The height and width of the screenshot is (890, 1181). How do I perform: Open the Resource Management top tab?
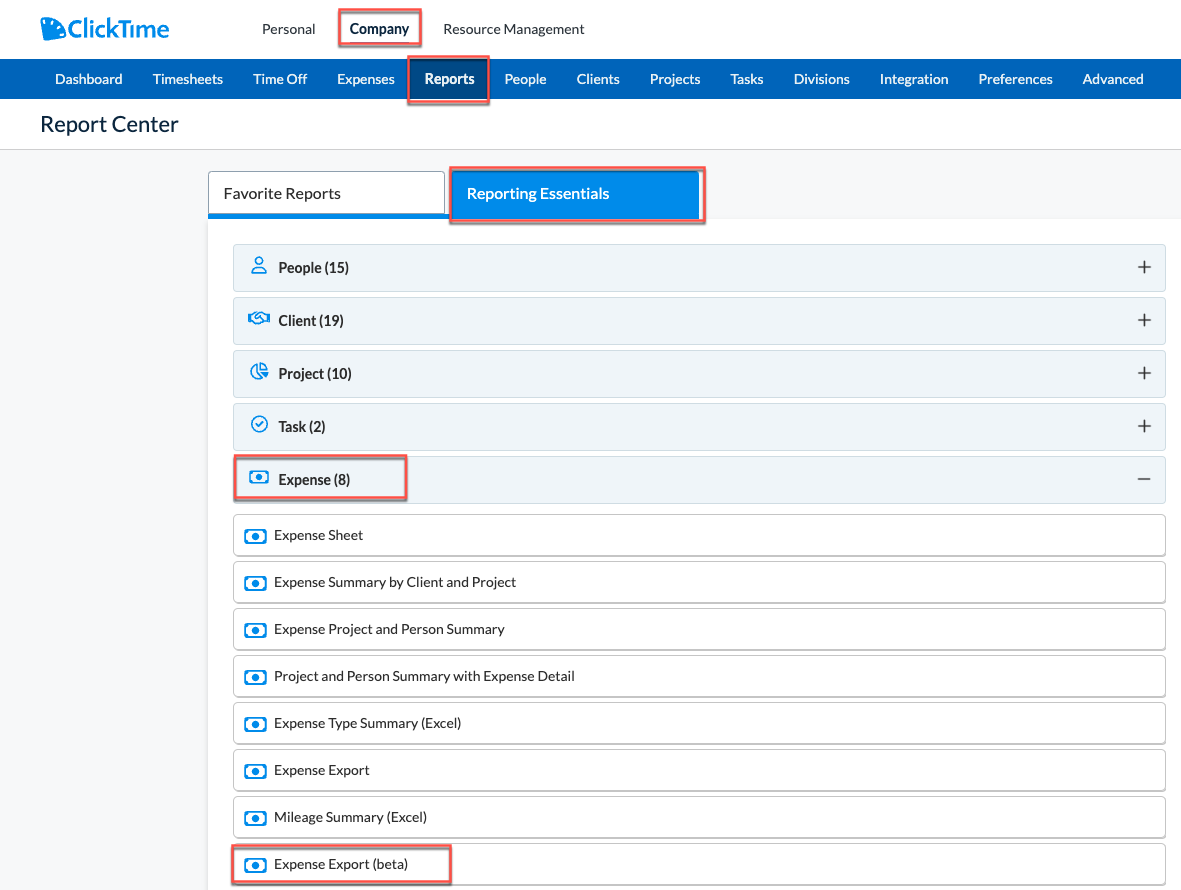pyautogui.click(x=514, y=29)
